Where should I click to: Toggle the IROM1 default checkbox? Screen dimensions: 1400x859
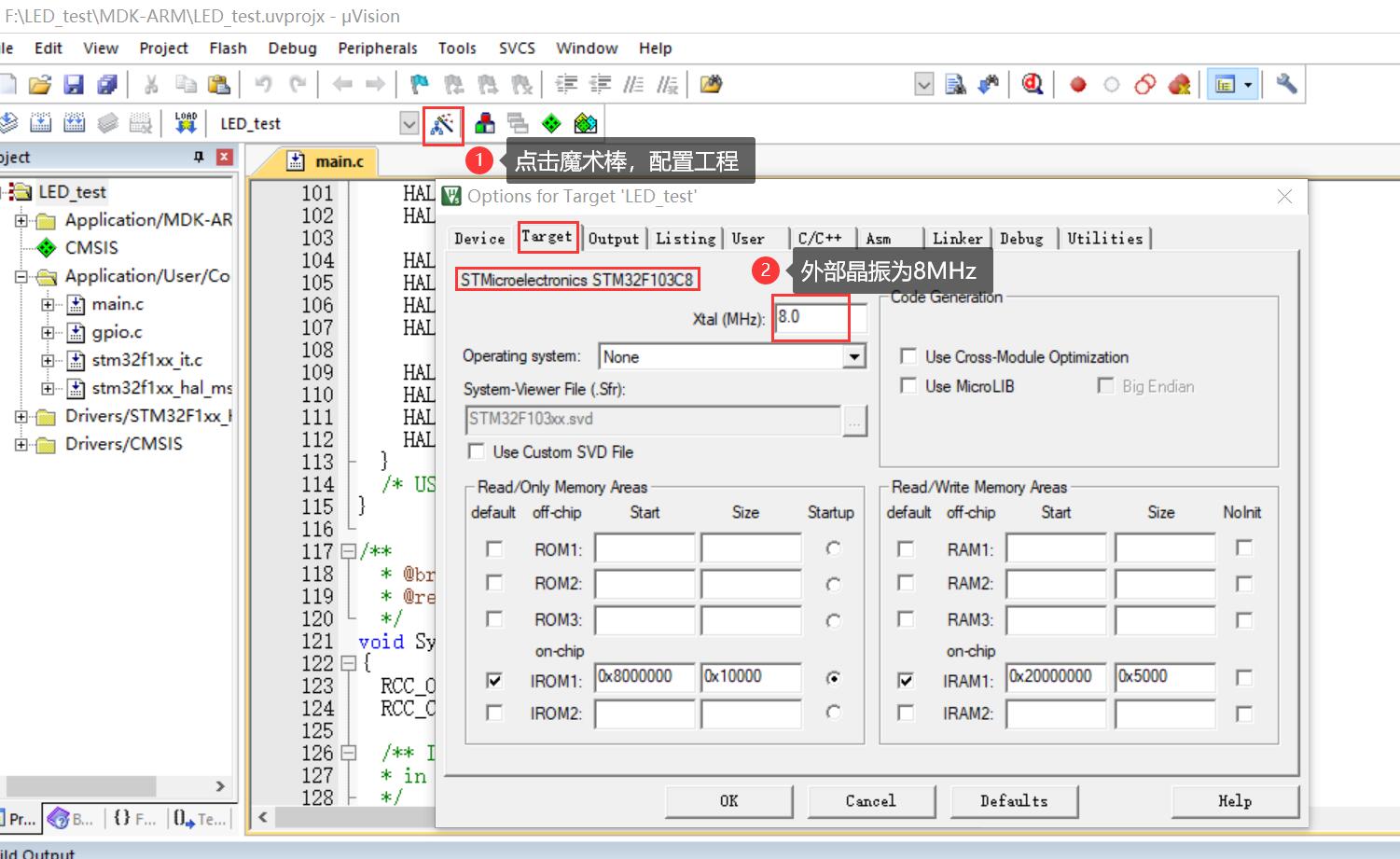pyautogui.click(x=494, y=680)
